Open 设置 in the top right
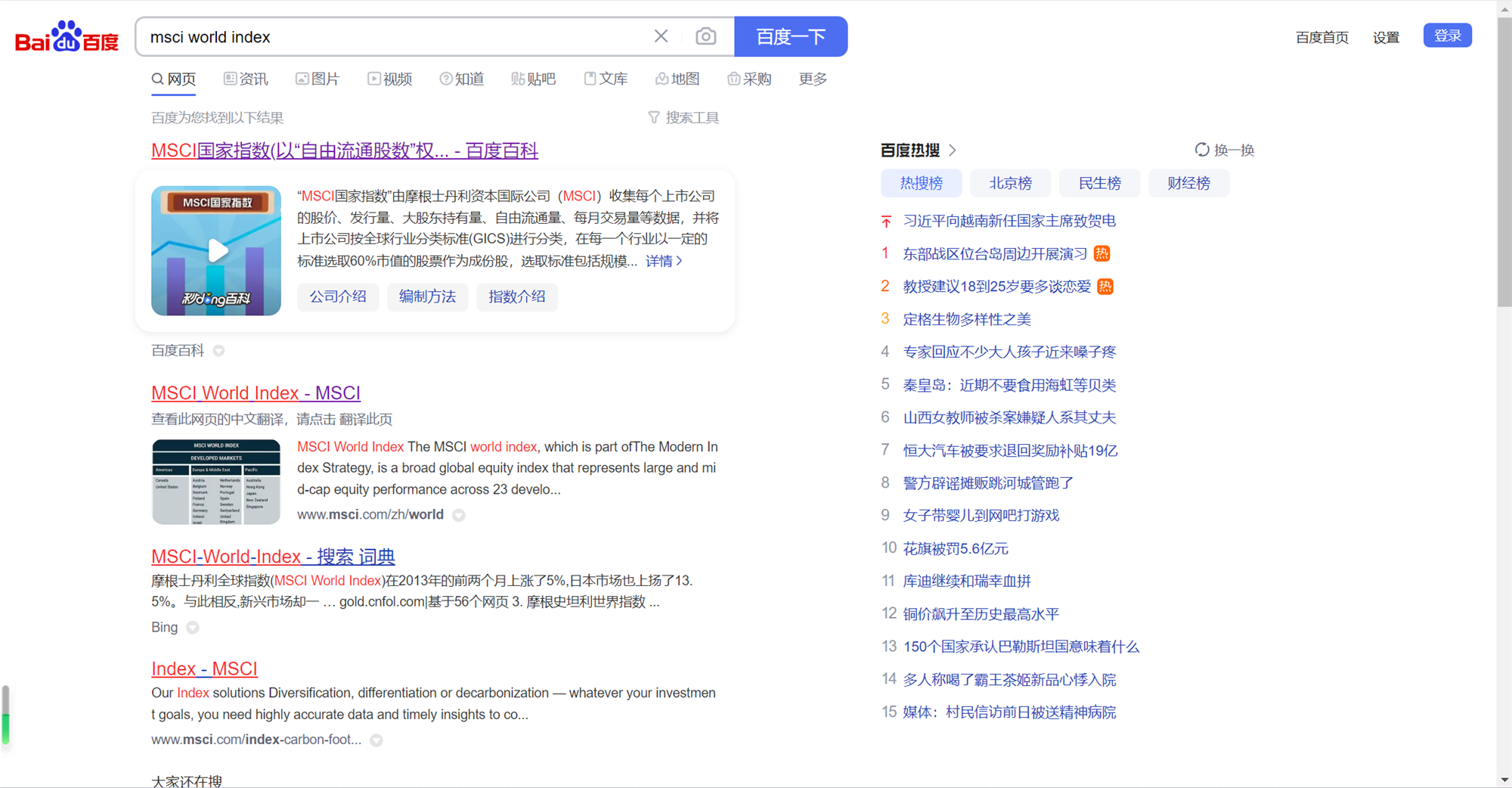Viewport: 1512px width, 788px height. click(1386, 37)
